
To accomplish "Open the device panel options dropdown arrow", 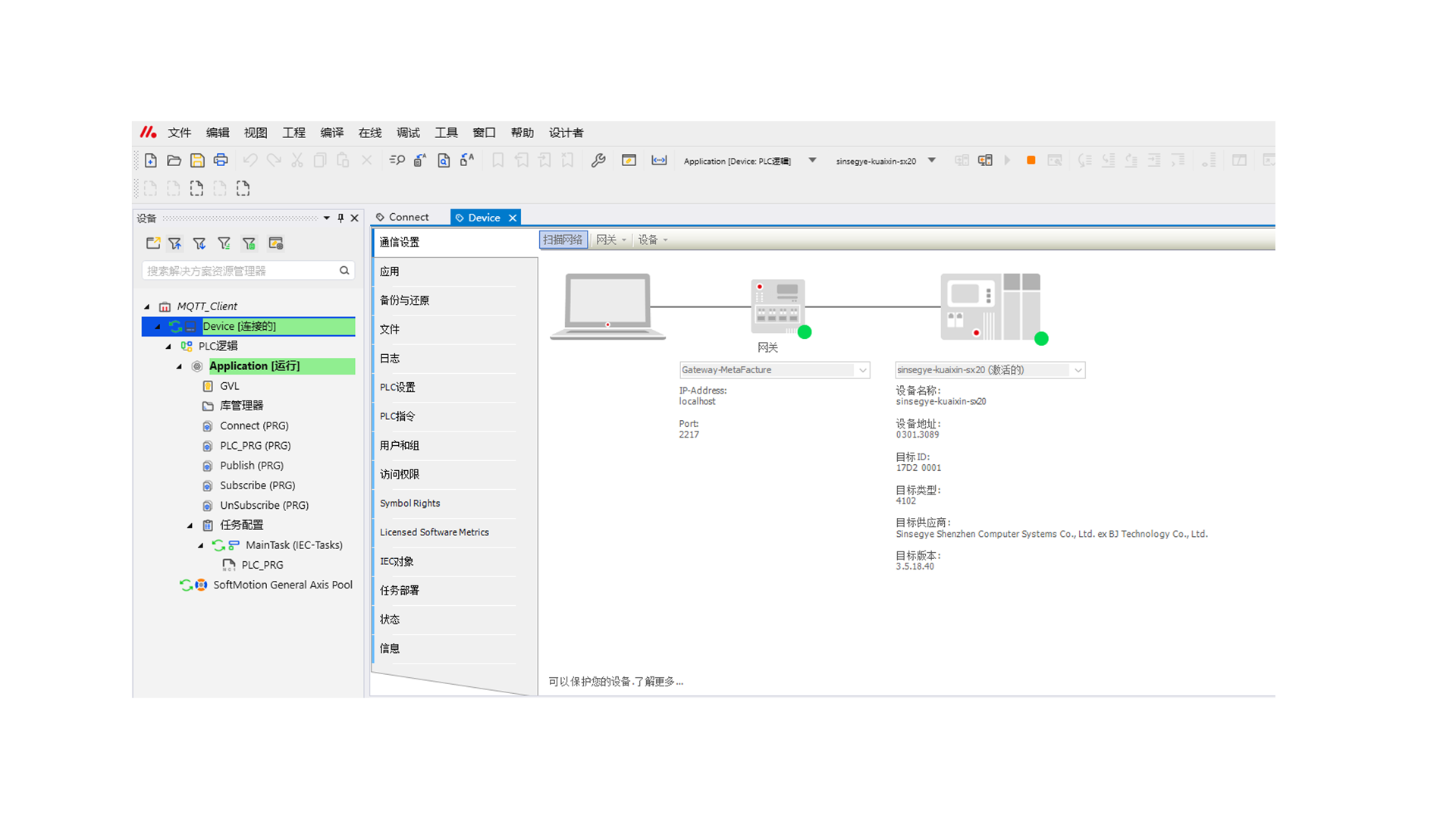I will coord(327,218).
